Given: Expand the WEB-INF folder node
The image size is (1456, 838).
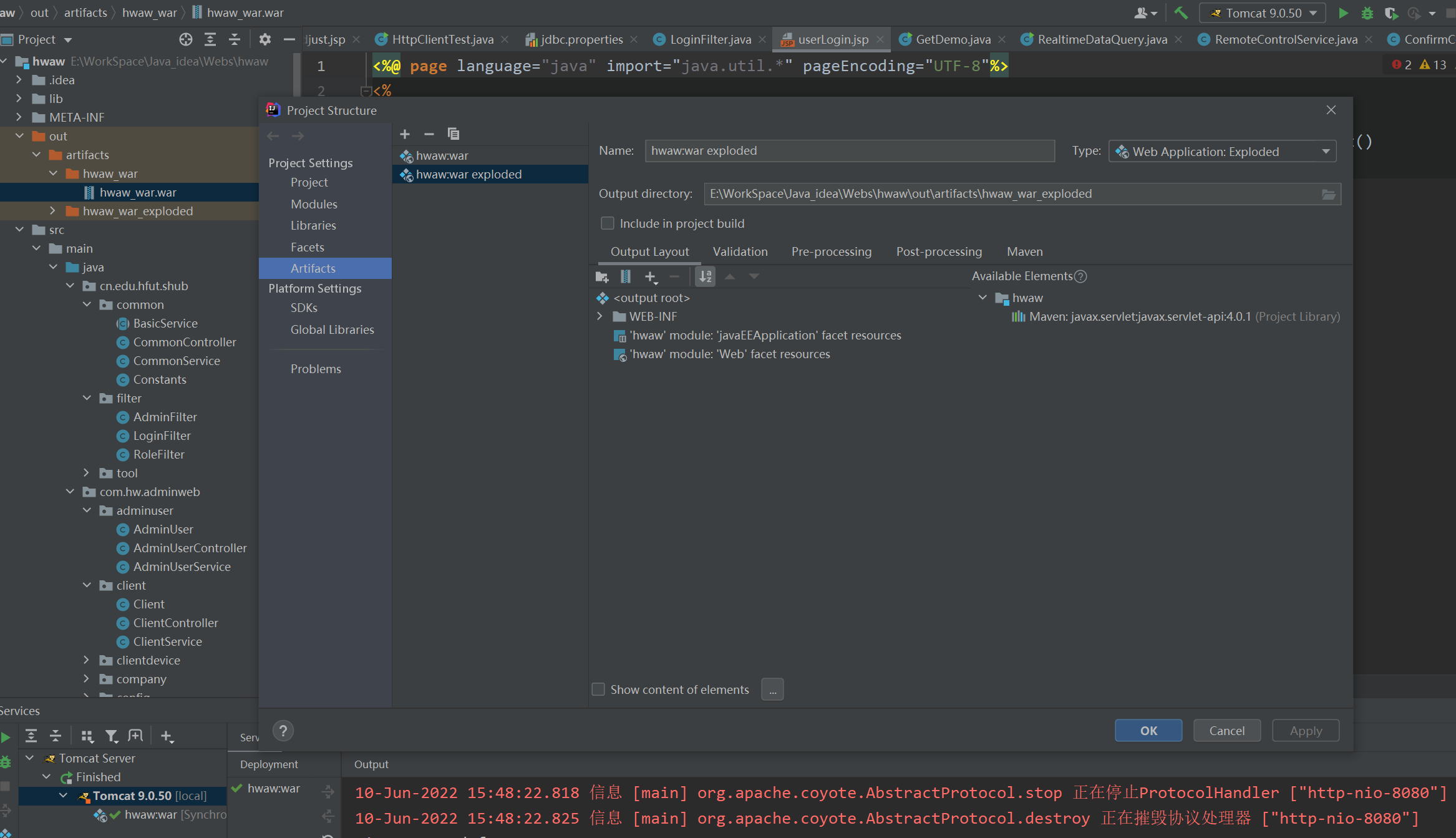Looking at the screenshot, I should [x=600, y=316].
